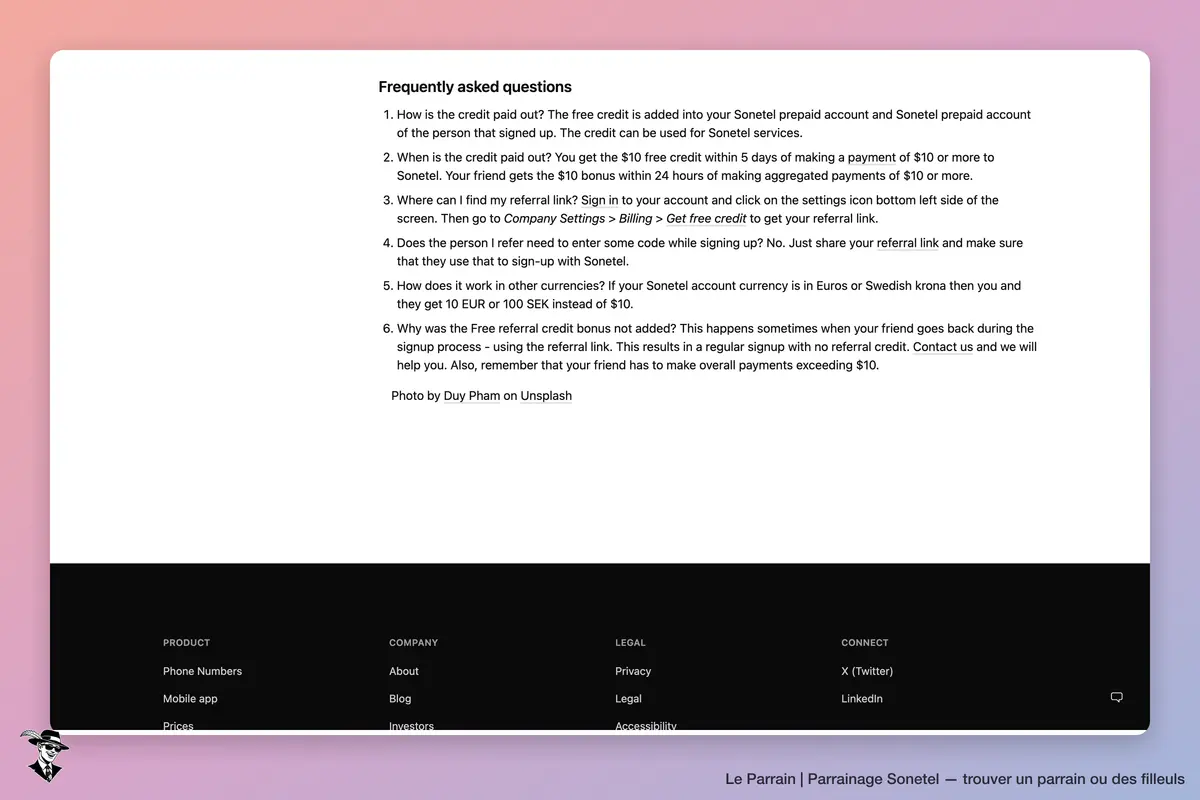The width and height of the screenshot is (1200, 800).
Task: Follow the "referral link" hyperlink
Action: point(908,243)
